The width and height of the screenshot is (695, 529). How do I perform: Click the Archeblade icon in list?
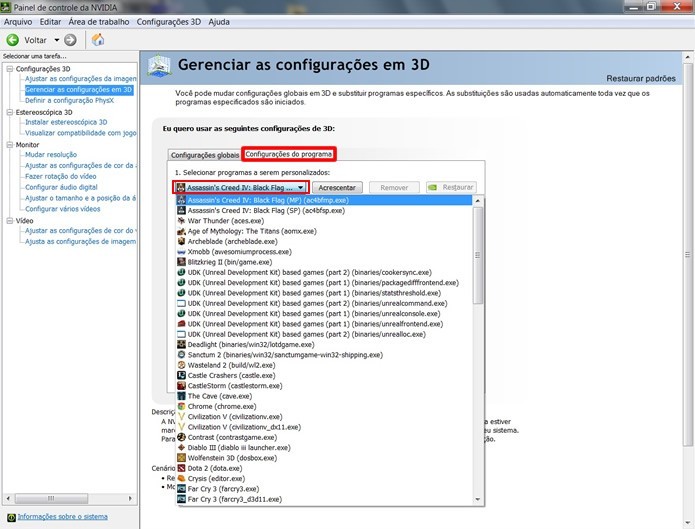[181, 241]
